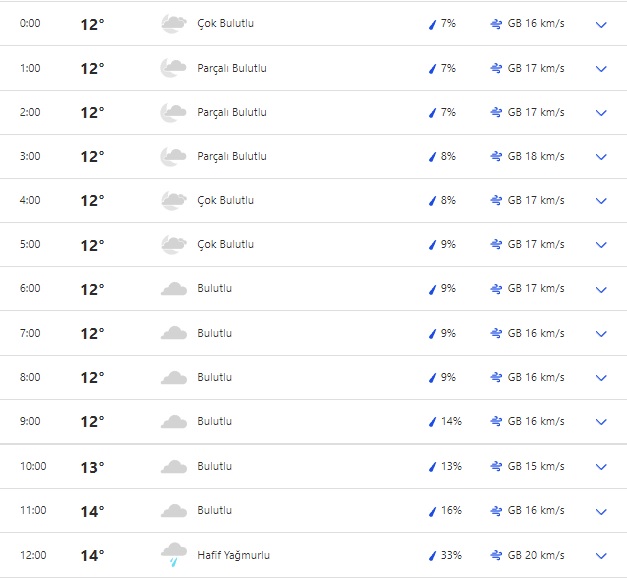
Task: Expand the 11:00 forecast chevron
Action: (x=601, y=511)
